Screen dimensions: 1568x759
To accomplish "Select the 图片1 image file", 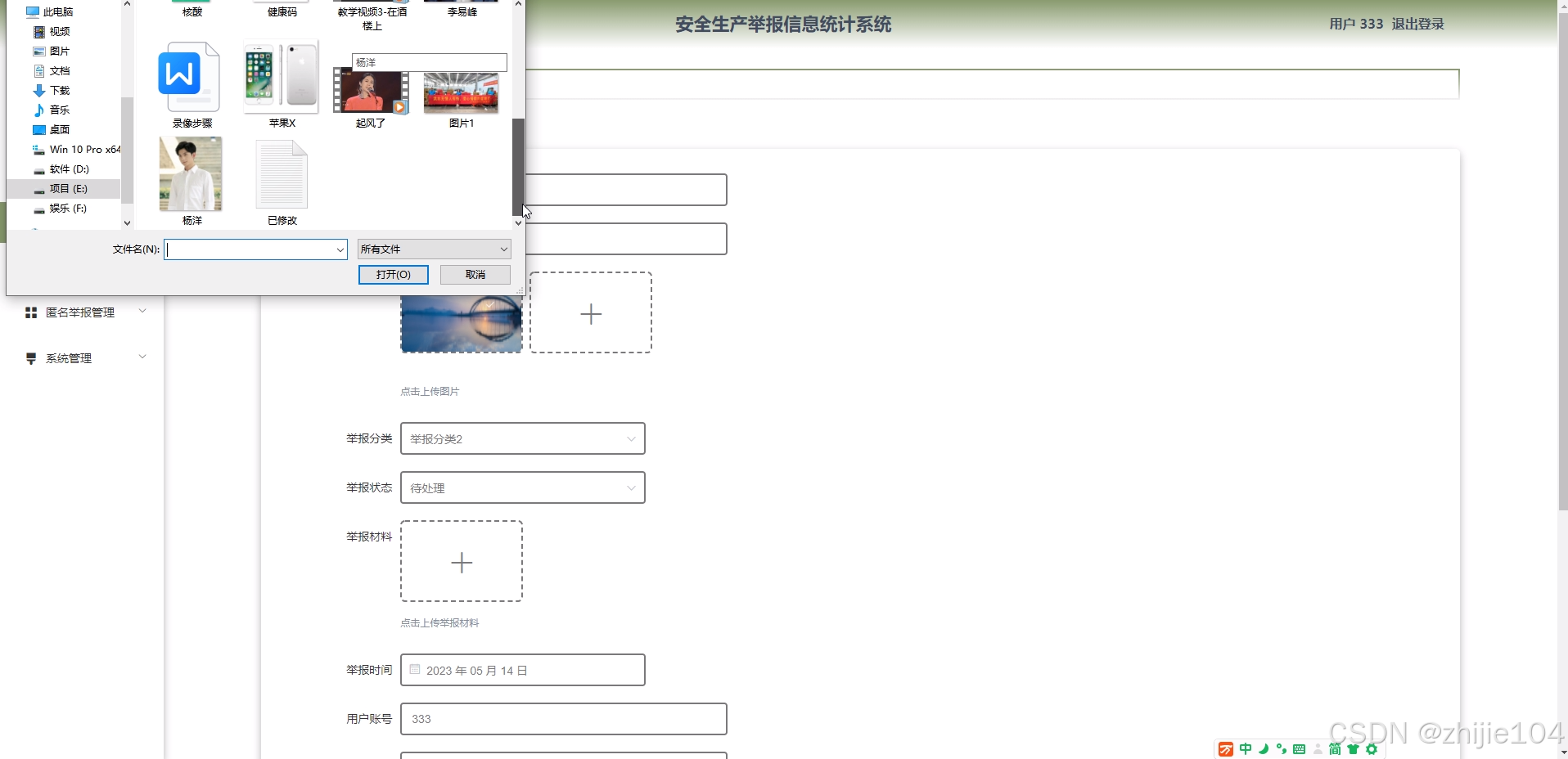I will click(x=461, y=100).
